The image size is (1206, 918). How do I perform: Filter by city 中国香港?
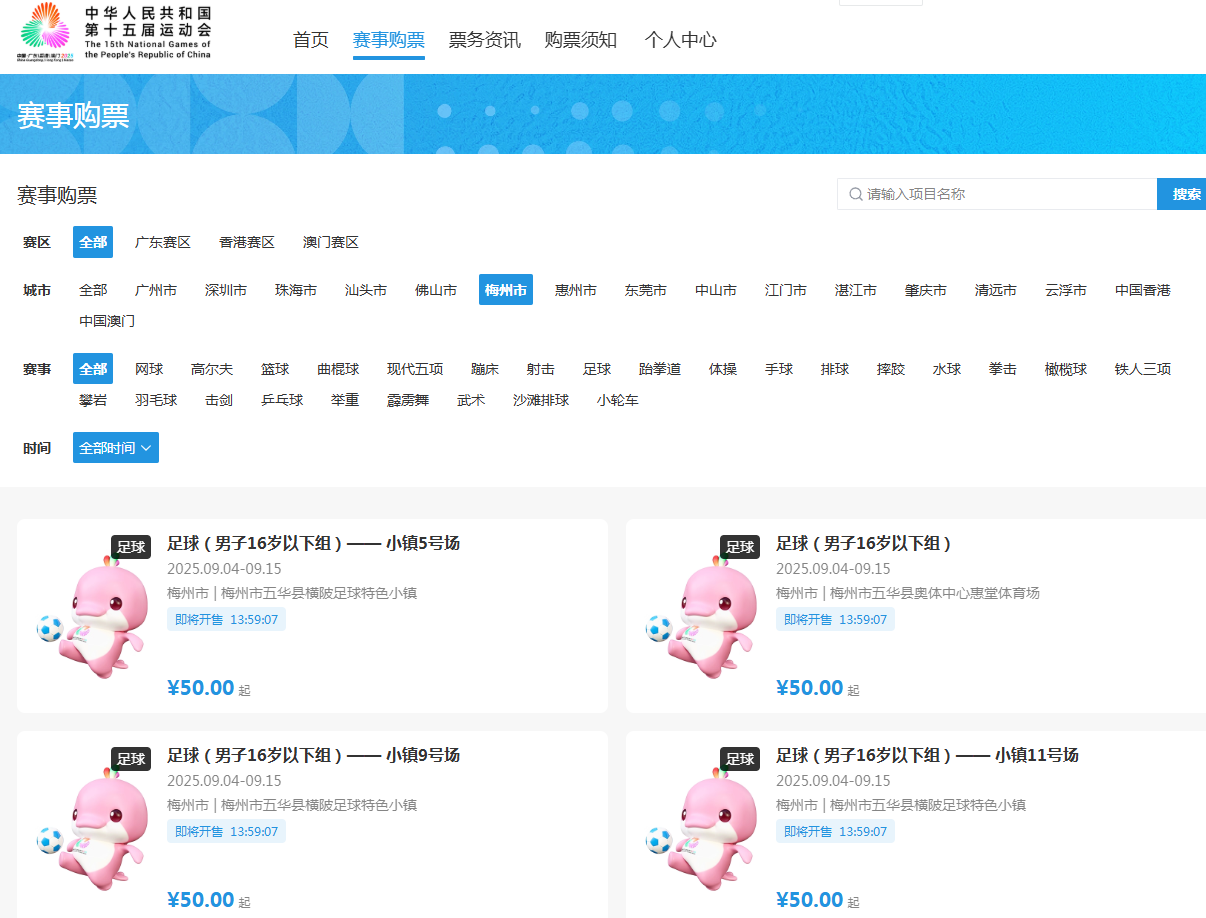tap(1143, 290)
